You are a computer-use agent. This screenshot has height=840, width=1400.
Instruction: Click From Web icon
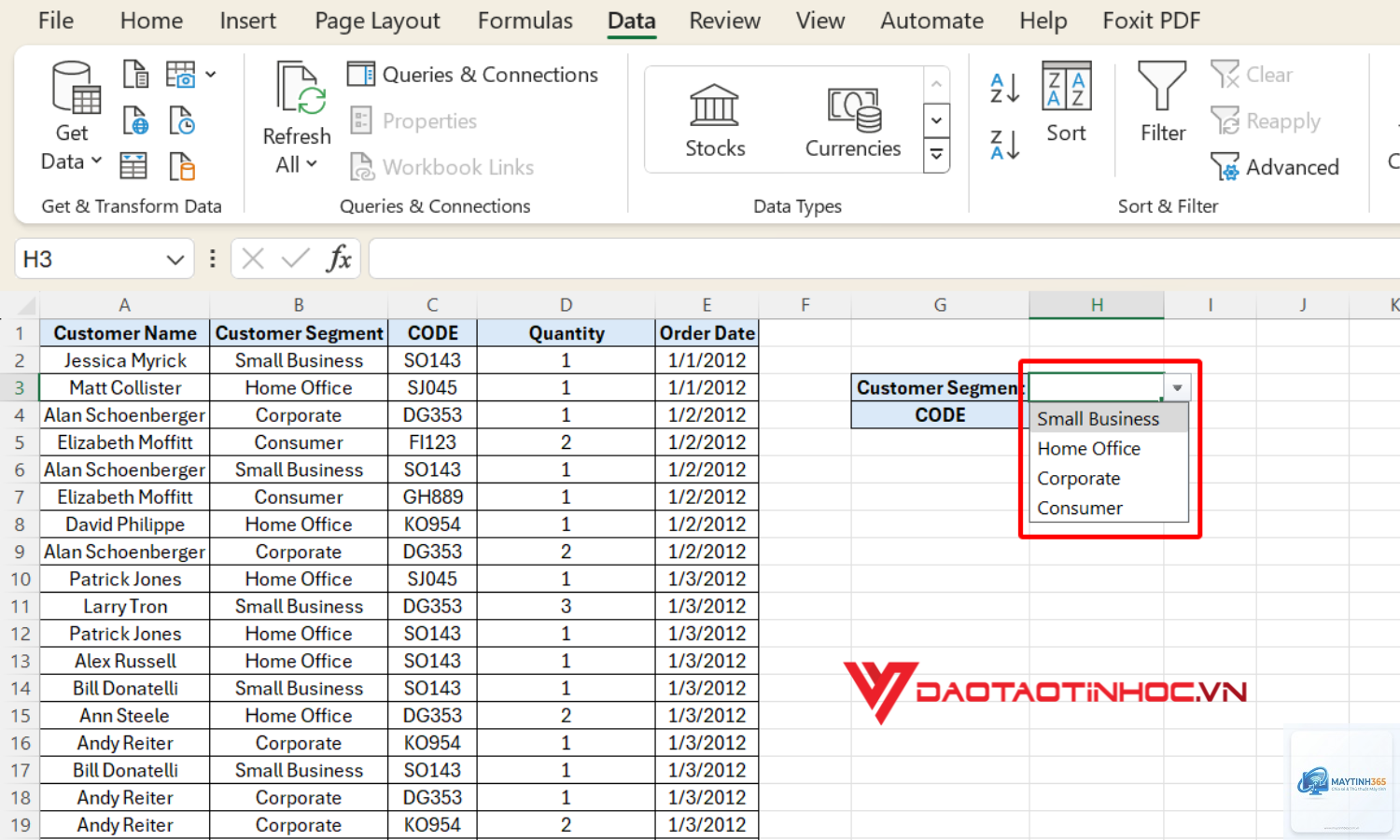pos(135,120)
